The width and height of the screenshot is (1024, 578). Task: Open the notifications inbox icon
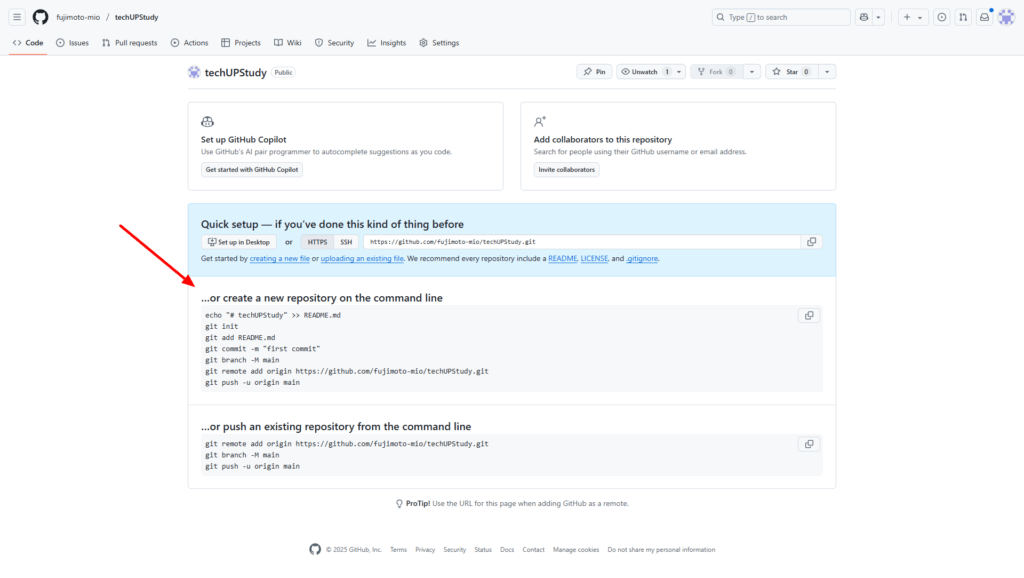click(x=984, y=17)
